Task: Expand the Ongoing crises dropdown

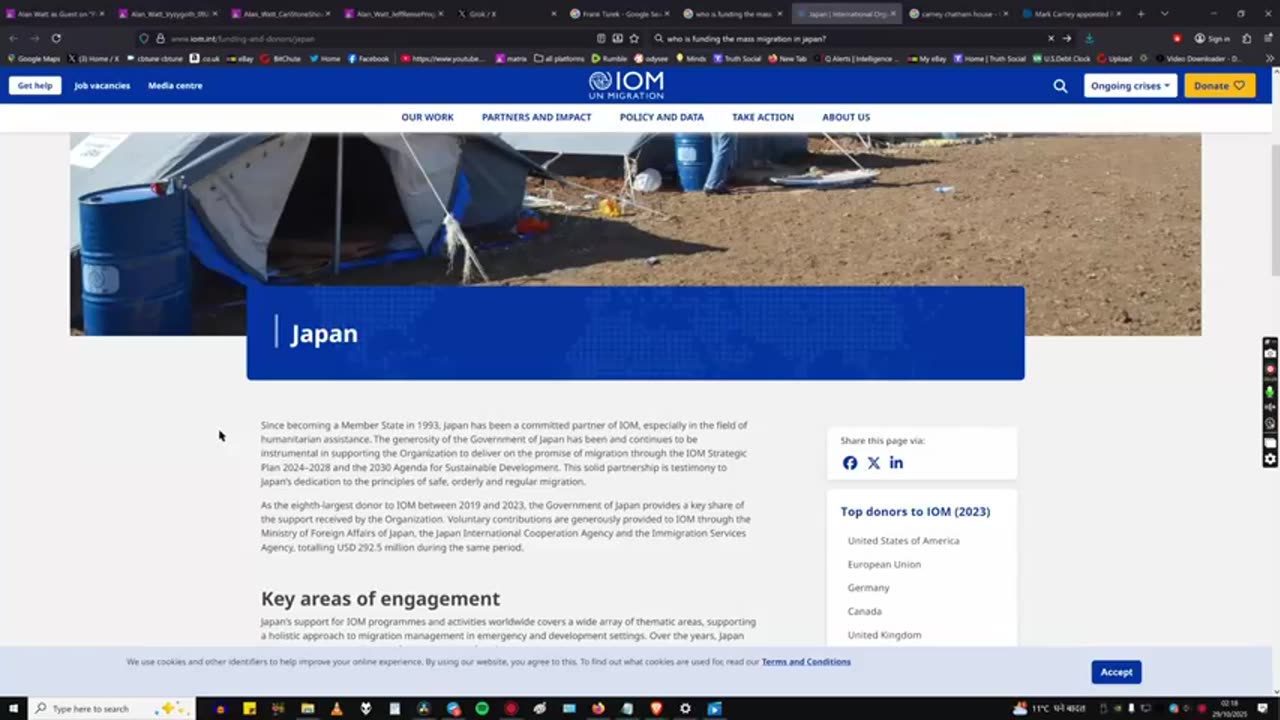Action: [1130, 86]
